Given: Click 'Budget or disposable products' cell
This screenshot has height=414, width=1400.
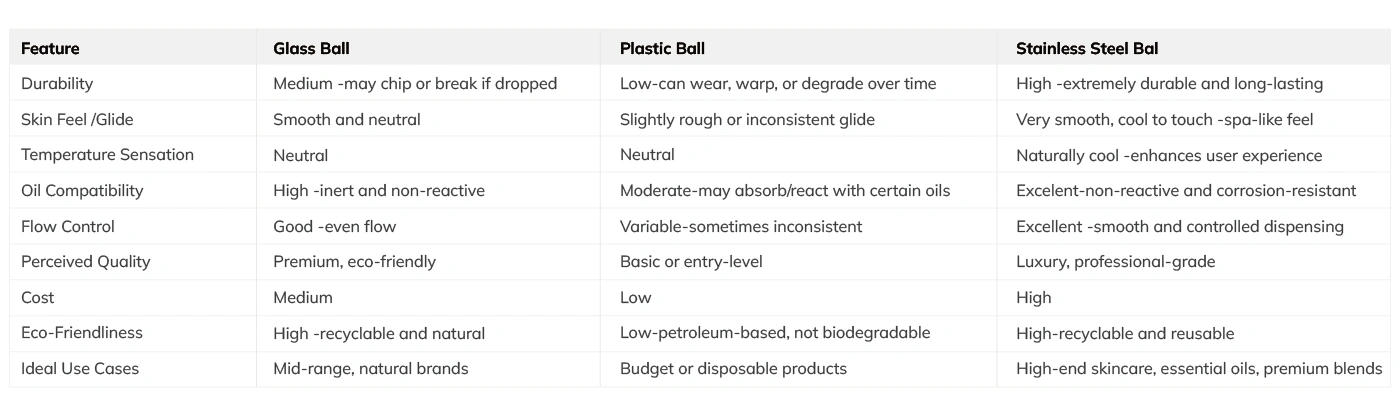Looking at the screenshot, I should tap(733, 369).
